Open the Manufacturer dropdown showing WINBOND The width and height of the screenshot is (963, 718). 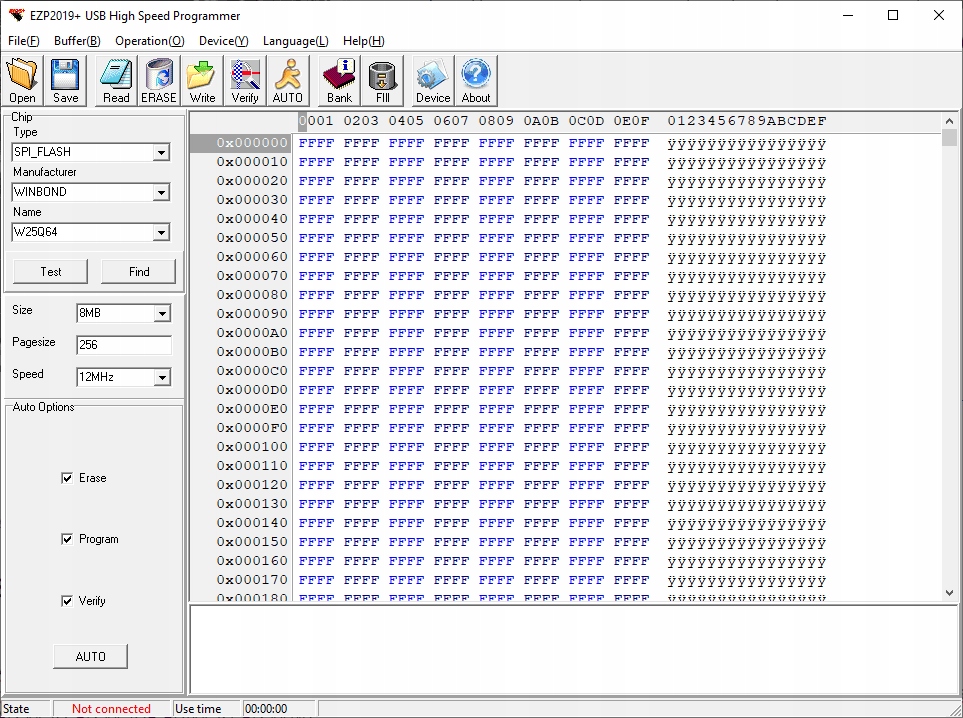(161, 193)
